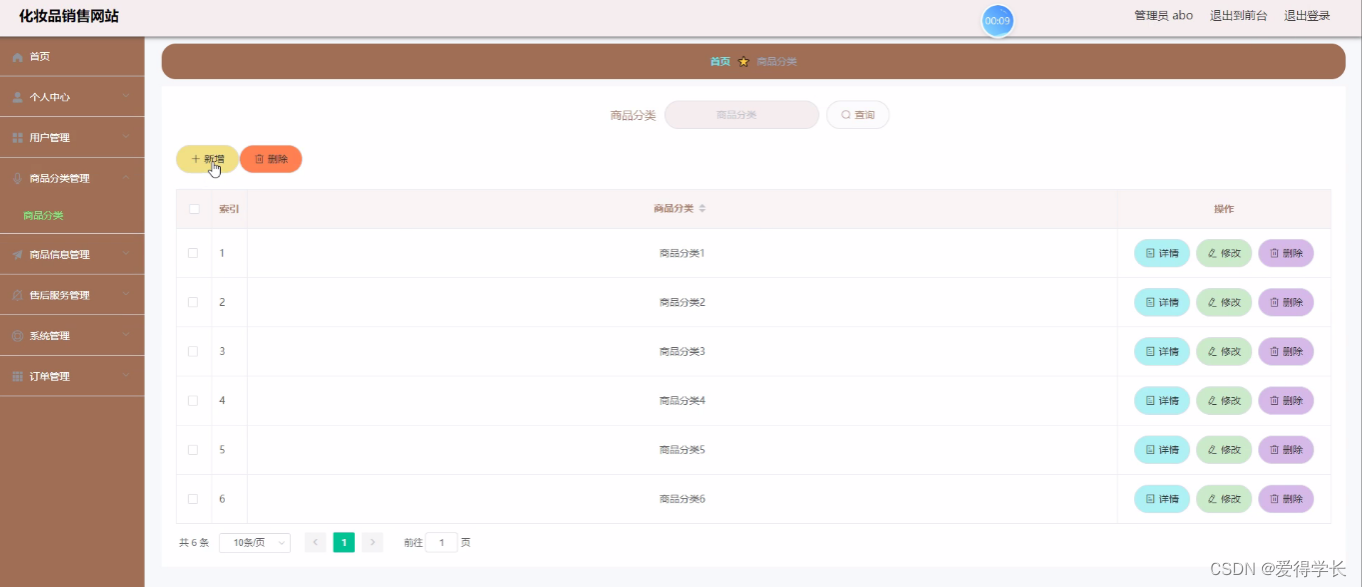
Task: Click the previous page arrow in pagination
Action: pyautogui.click(x=315, y=543)
